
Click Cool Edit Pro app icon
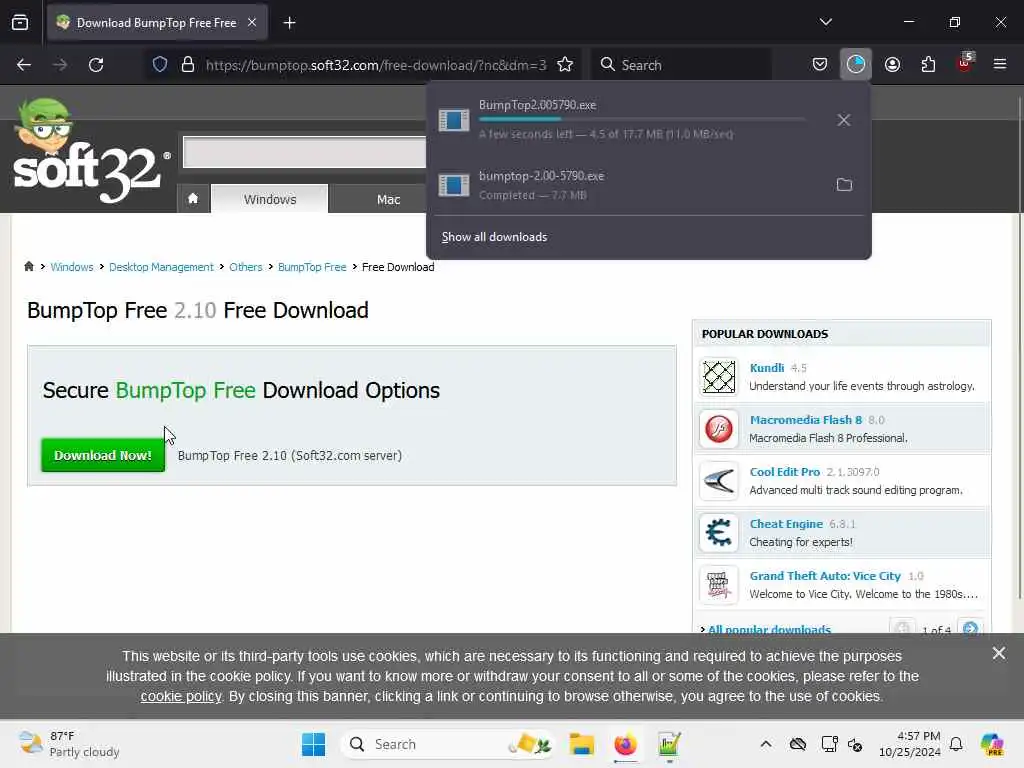click(x=719, y=481)
